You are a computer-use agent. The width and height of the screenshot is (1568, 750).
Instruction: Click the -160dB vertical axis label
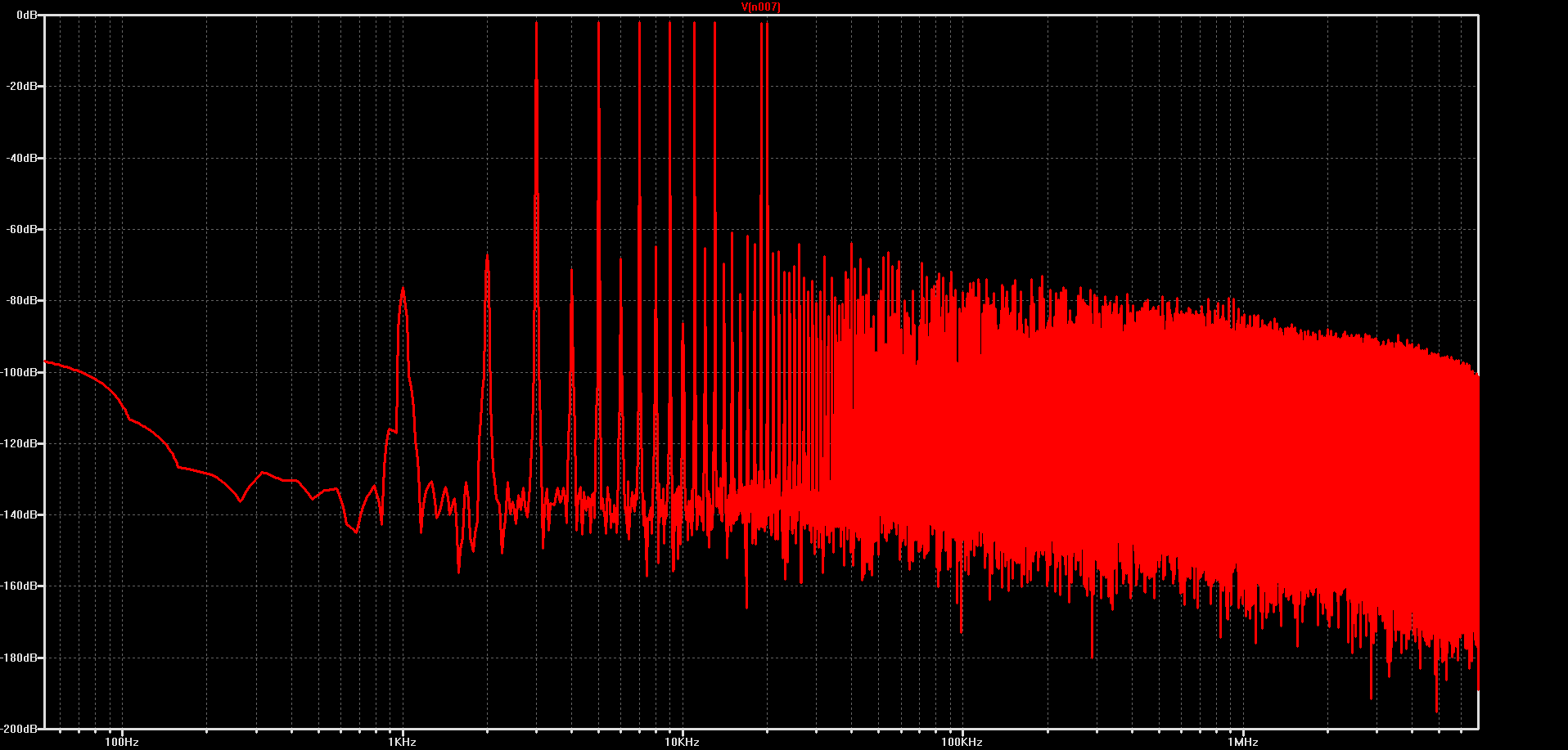pos(20,586)
